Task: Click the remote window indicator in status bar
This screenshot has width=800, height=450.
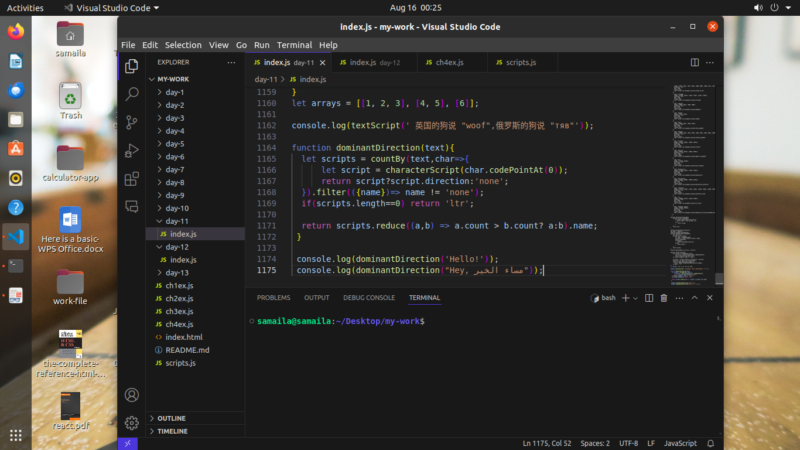Action: pos(128,443)
